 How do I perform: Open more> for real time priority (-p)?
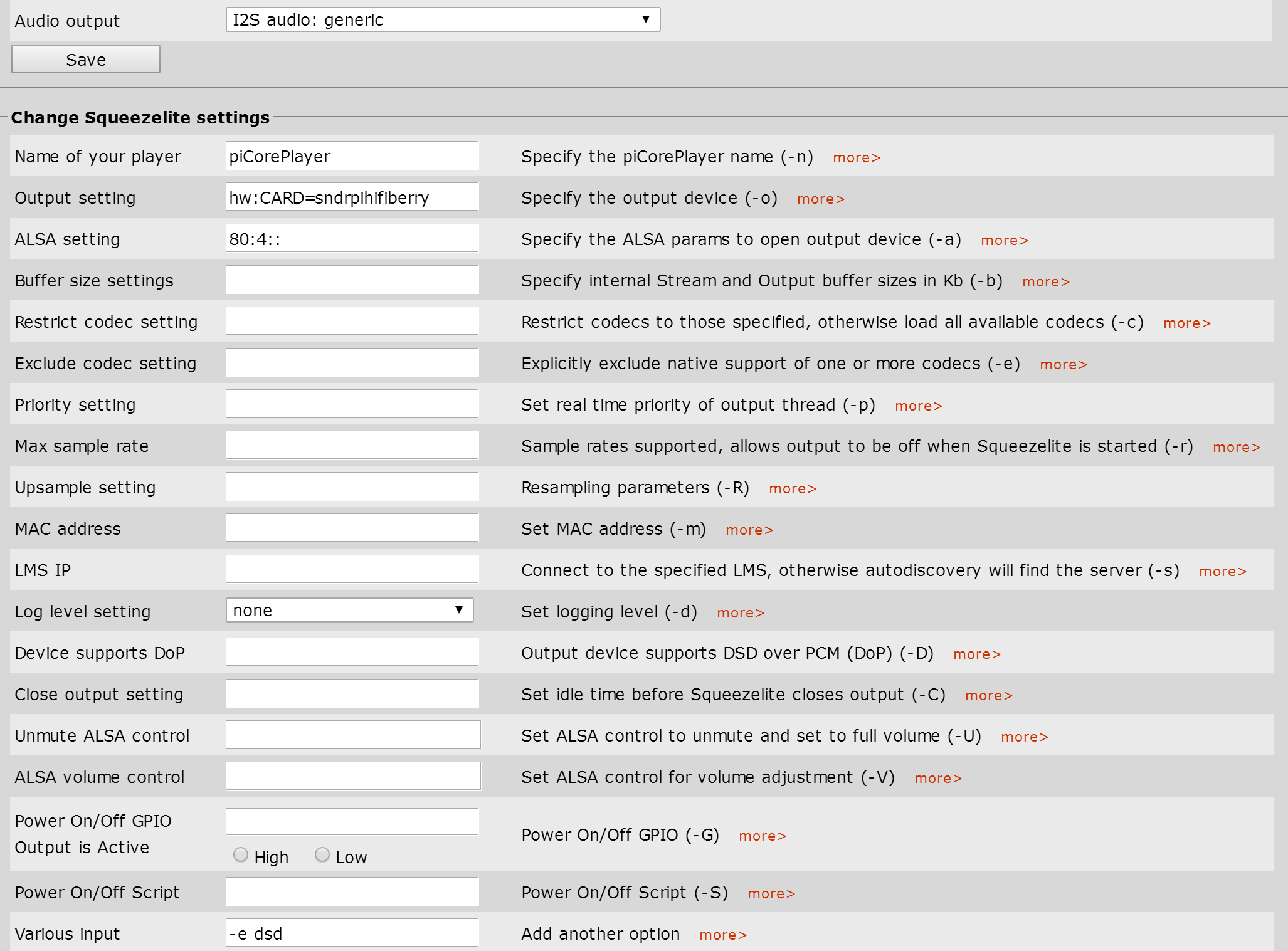tap(919, 406)
